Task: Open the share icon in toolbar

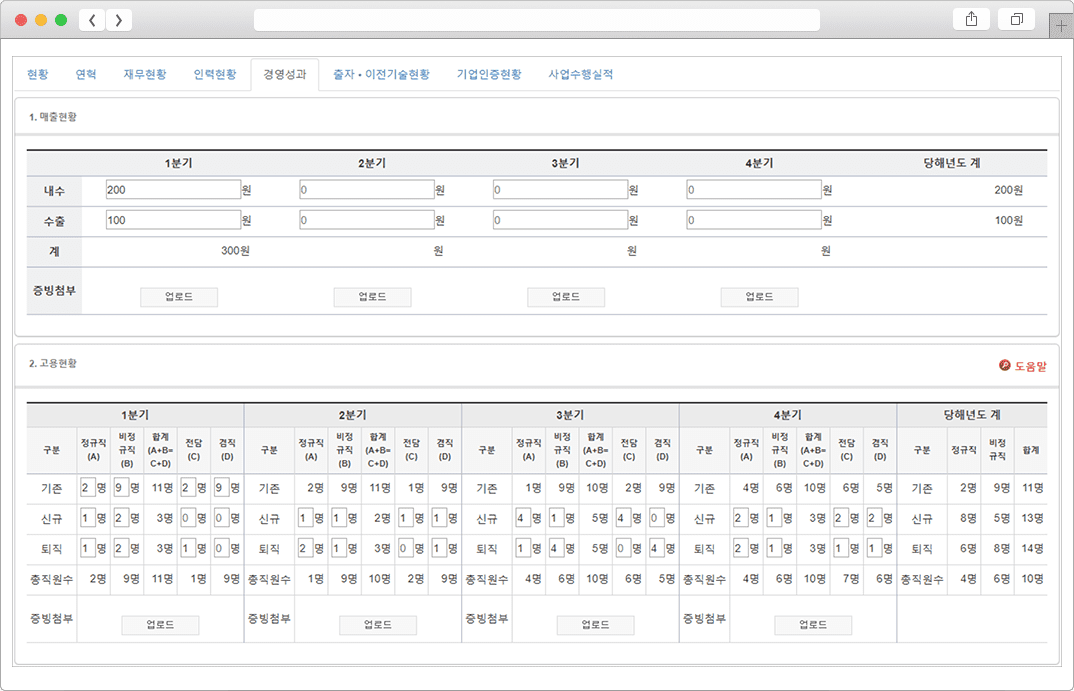Action: [x=971, y=19]
